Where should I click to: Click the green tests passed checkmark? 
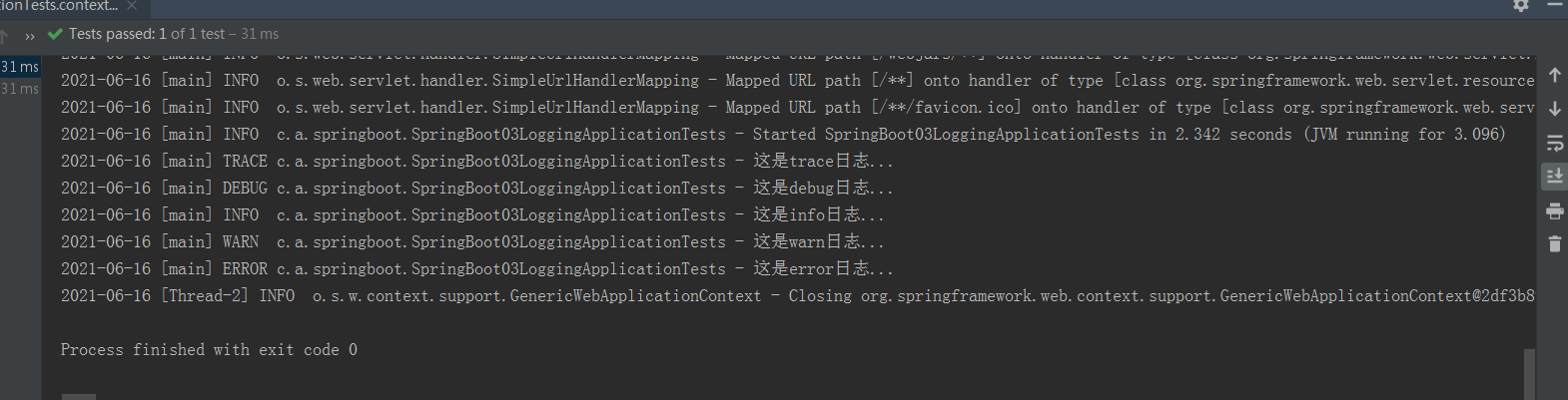55,34
